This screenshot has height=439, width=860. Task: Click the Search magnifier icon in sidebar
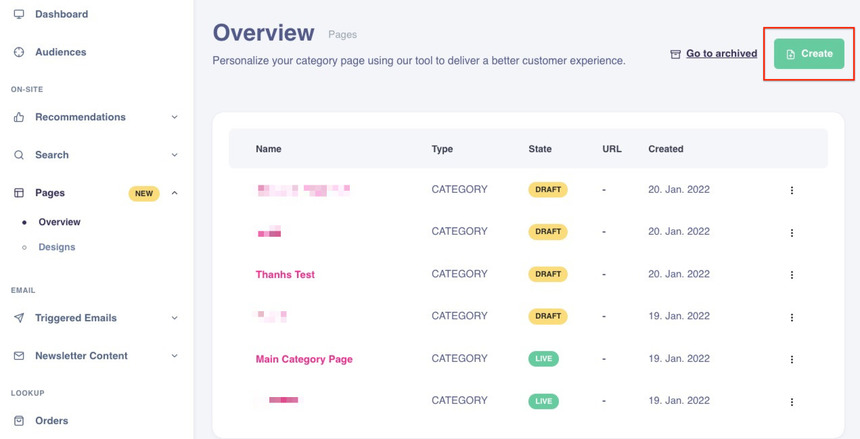tap(19, 155)
